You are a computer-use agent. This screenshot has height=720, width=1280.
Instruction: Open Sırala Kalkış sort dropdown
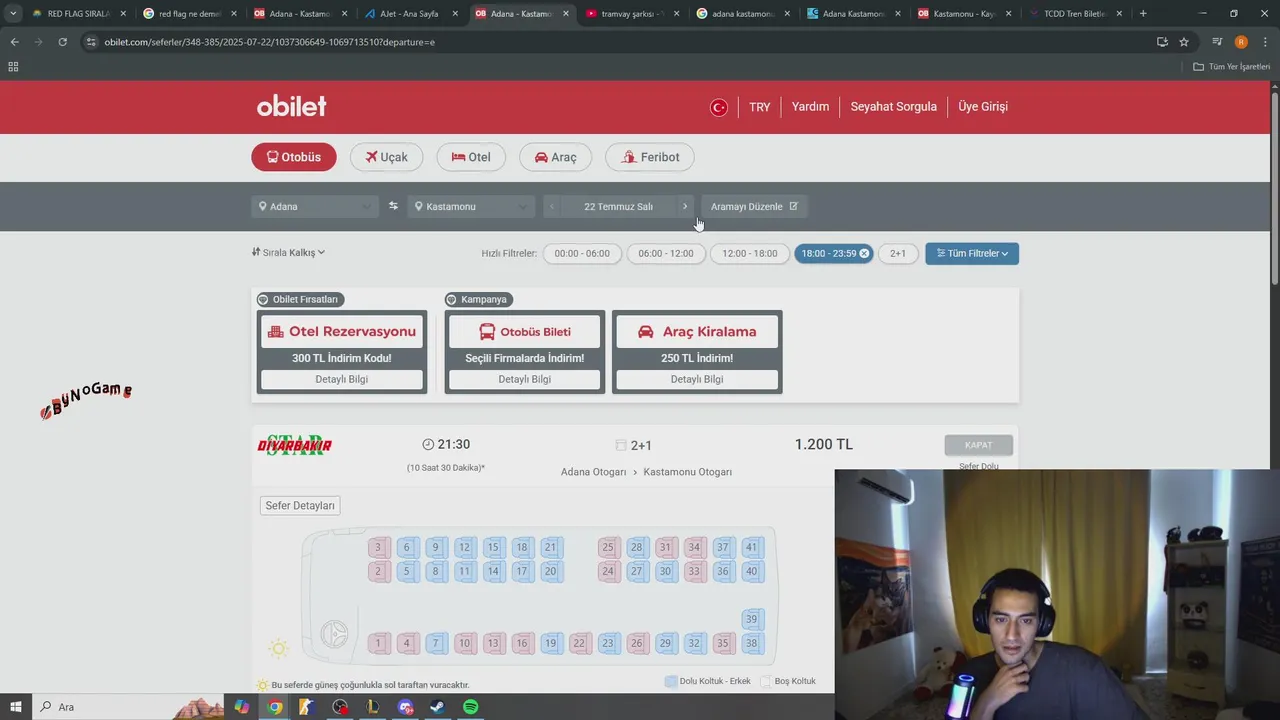[288, 252]
